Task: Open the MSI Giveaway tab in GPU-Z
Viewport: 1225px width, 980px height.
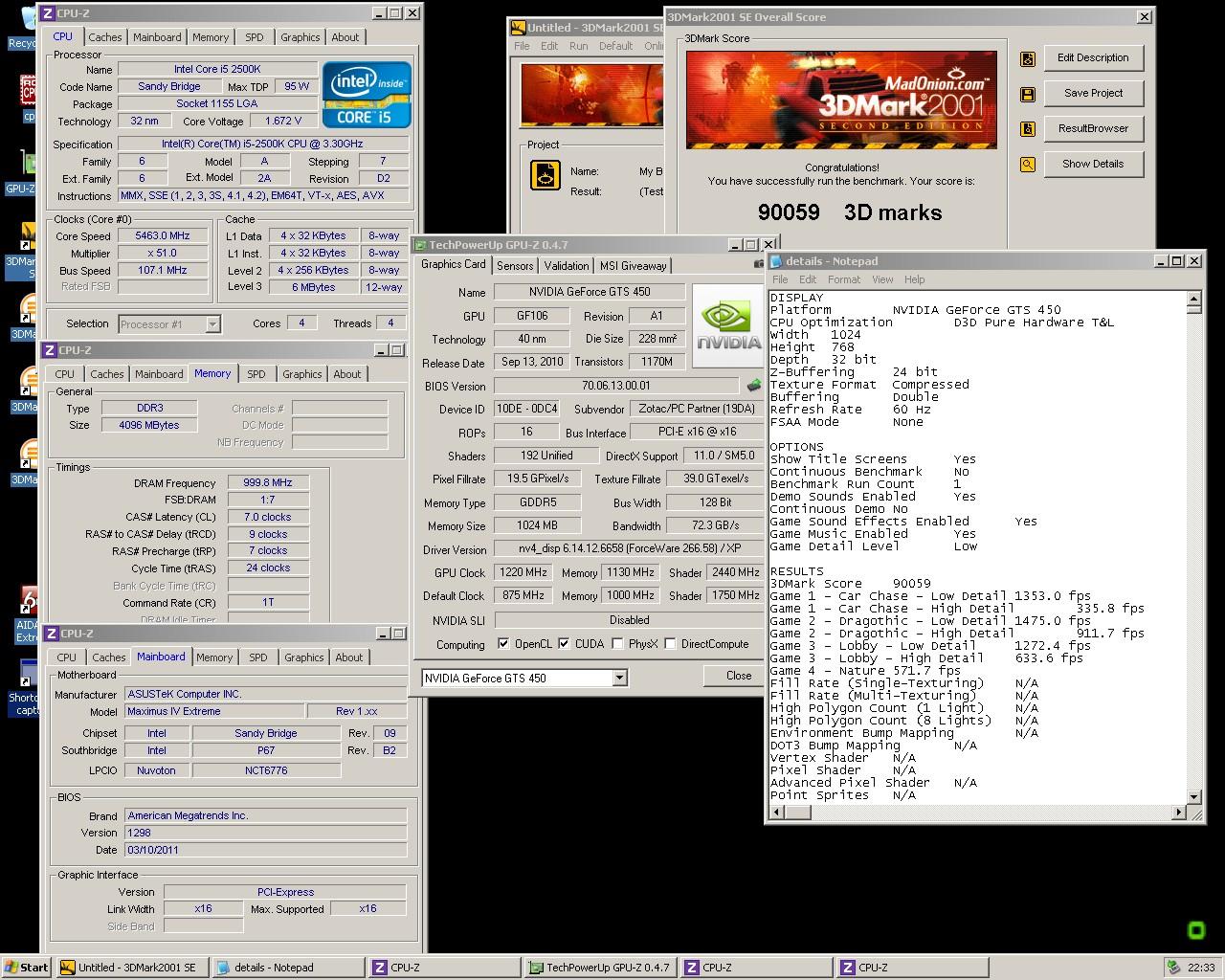Action: [633, 266]
